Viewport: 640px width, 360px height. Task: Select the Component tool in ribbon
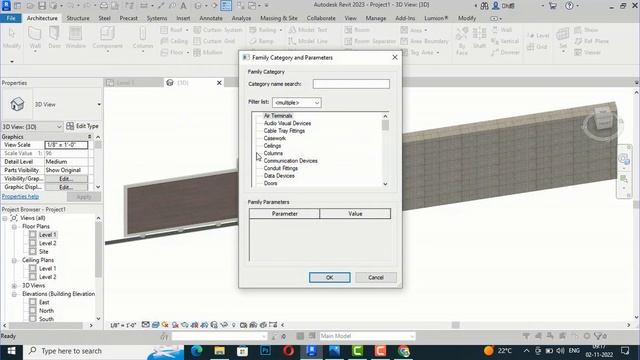click(107, 38)
